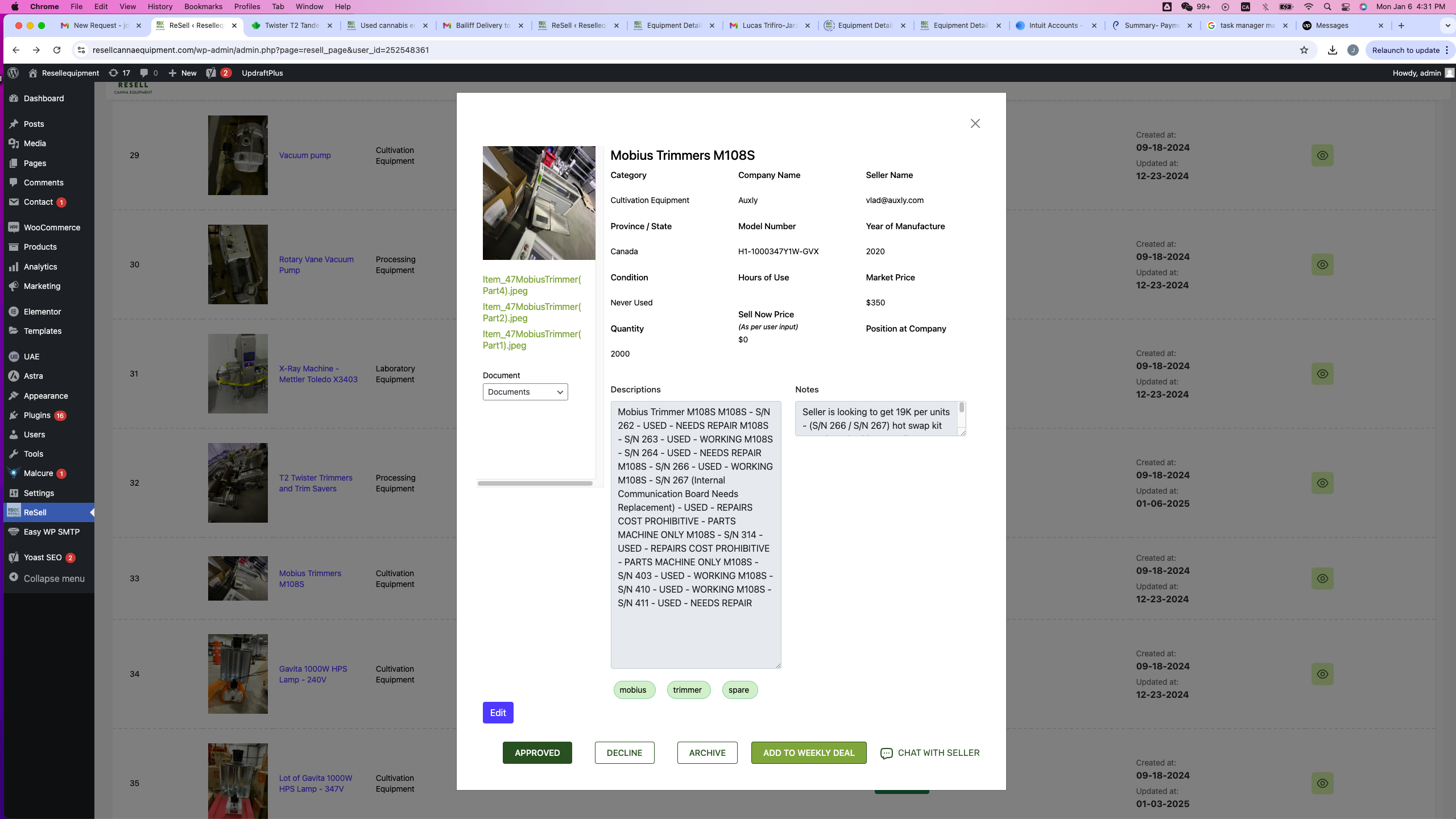The height and width of the screenshot is (819, 1456).
Task: Switch to Twister T2 Tandem tab
Action: click(292, 26)
